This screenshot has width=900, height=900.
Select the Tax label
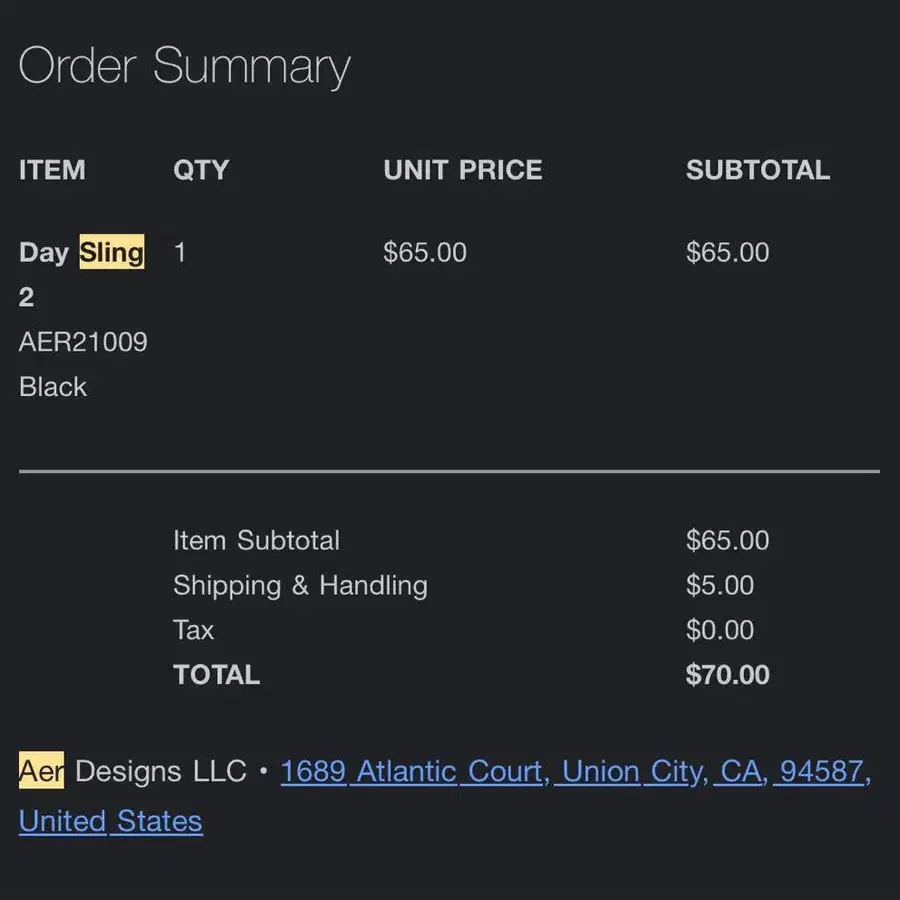point(194,630)
